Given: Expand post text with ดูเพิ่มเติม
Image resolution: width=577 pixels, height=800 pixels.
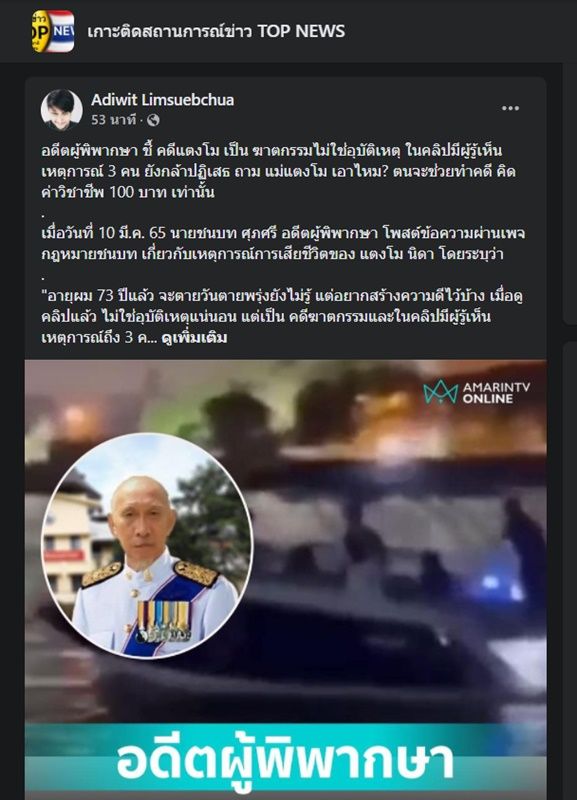Looking at the screenshot, I should [x=194, y=338].
